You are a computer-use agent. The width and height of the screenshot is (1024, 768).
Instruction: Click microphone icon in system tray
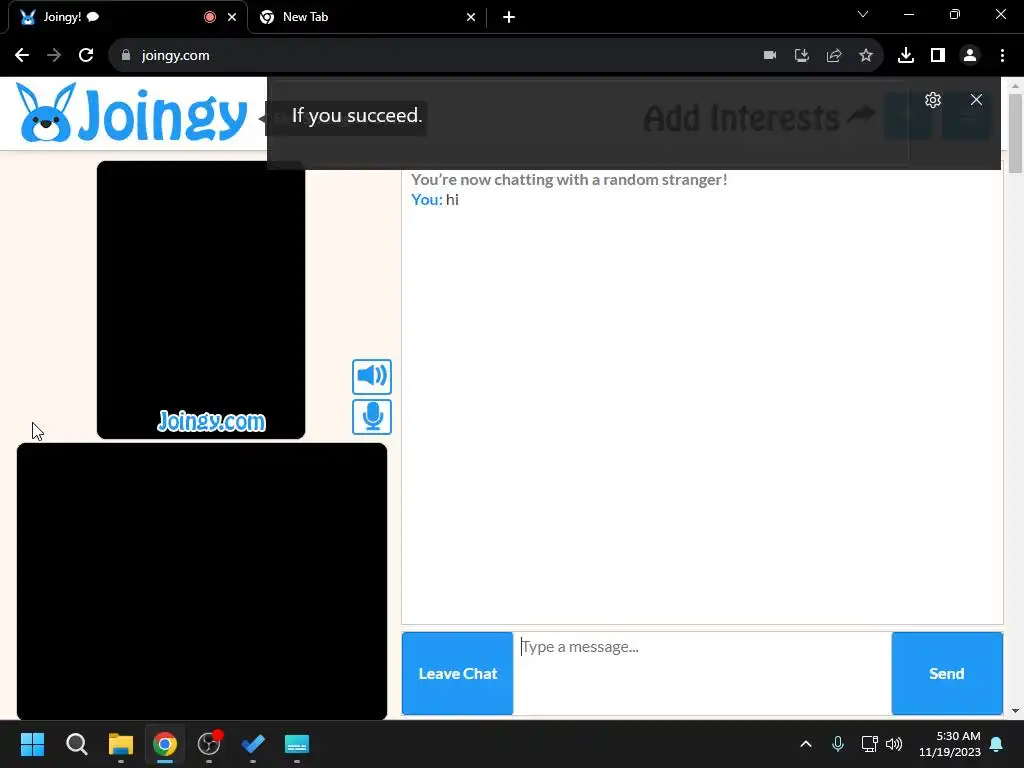click(838, 744)
